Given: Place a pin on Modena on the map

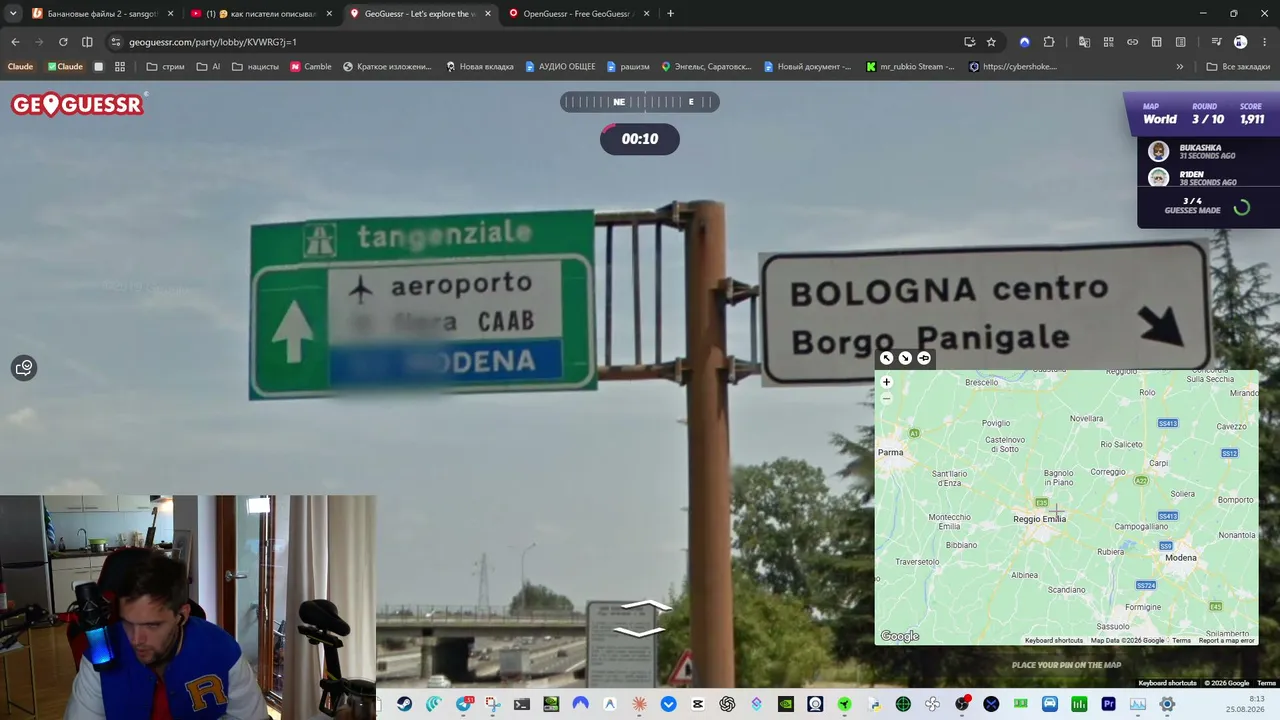Looking at the screenshot, I should tap(1180, 558).
